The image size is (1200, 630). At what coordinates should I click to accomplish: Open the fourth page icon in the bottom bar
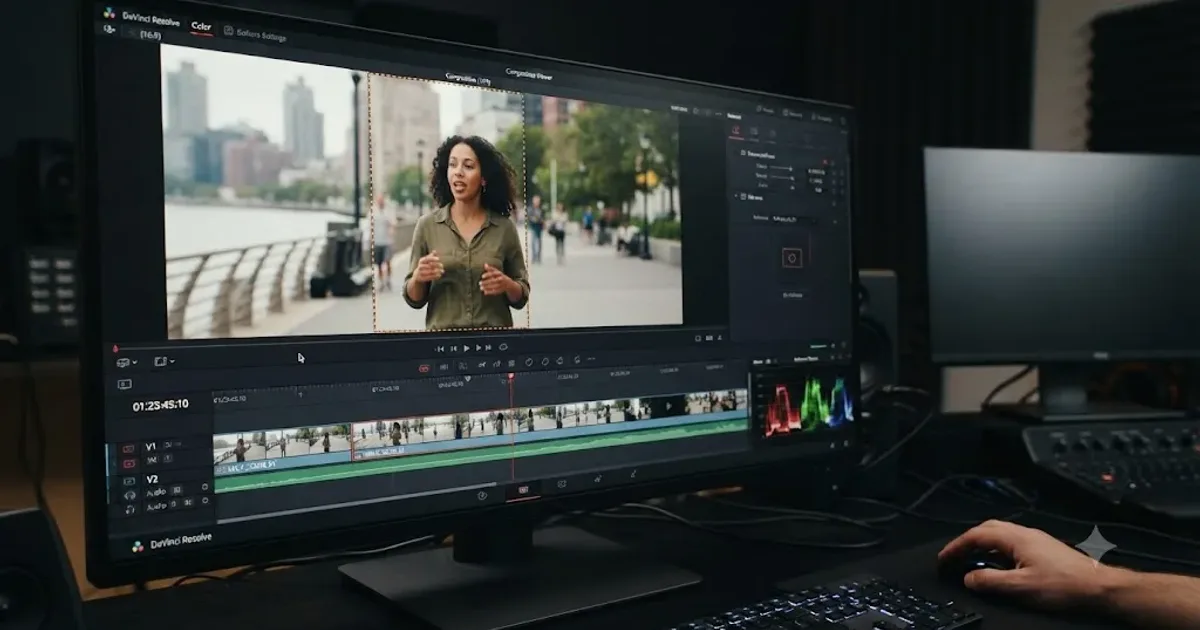tap(597, 479)
